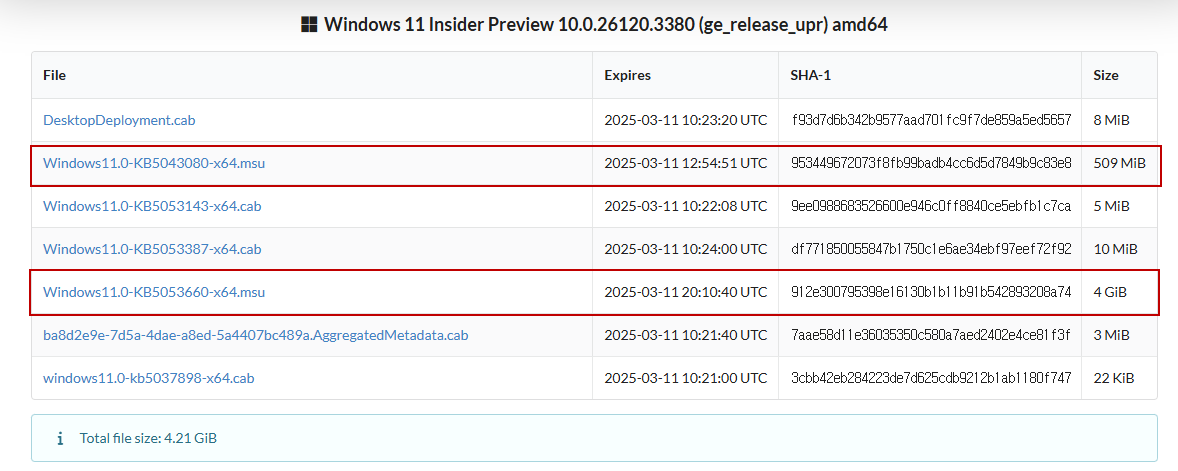The width and height of the screenshot is (1178, 471).
Task: Click the expiry time 2025-03-11 10:21:40 UTC
Action: click(686, 335)
